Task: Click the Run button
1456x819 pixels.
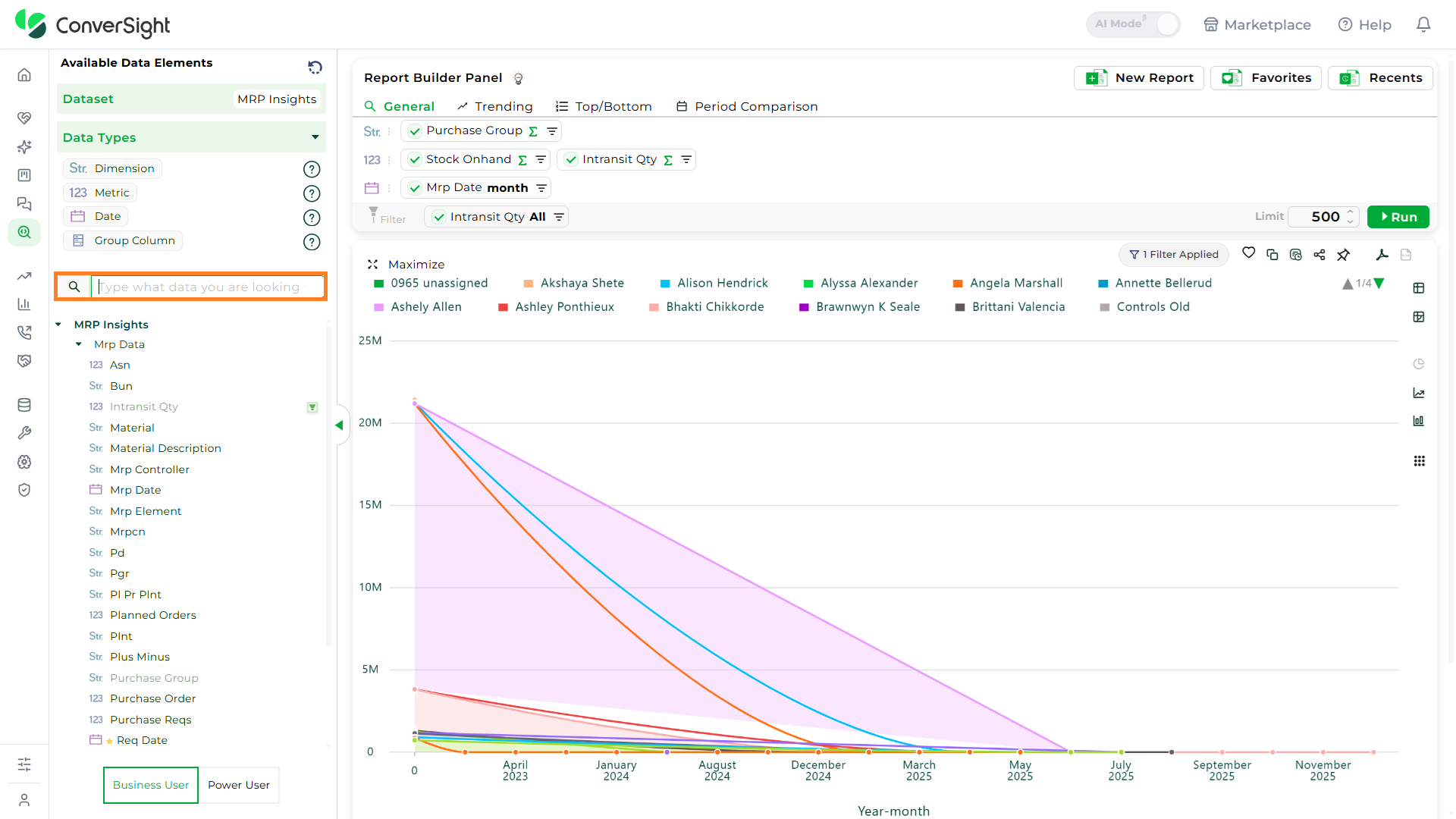Action: (1398, 217)
